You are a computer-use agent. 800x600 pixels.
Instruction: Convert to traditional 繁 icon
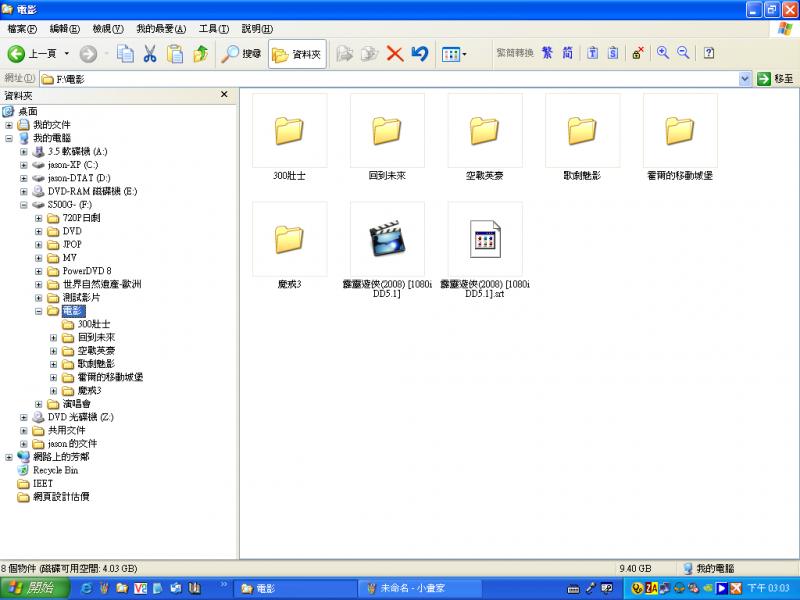coord(547,53)
